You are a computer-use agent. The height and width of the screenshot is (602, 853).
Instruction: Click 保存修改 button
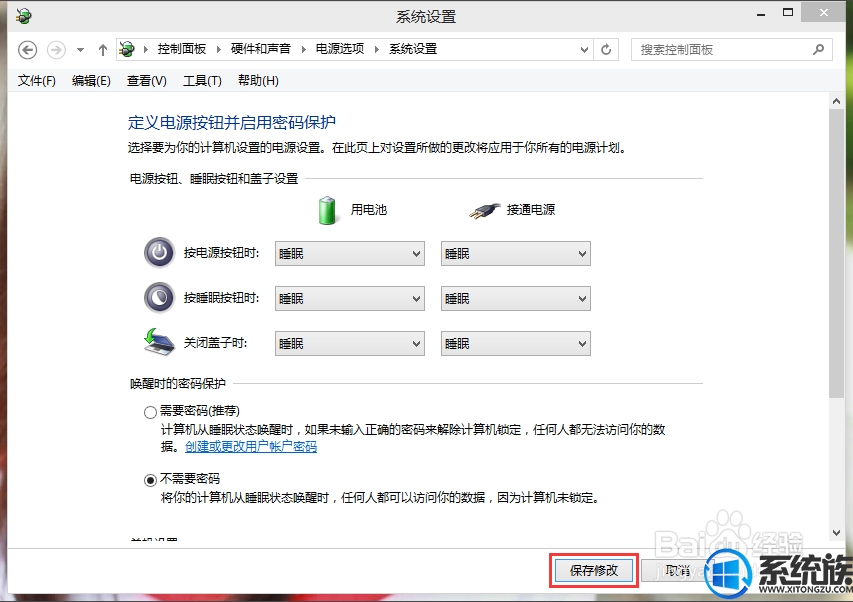coord(594,570)
